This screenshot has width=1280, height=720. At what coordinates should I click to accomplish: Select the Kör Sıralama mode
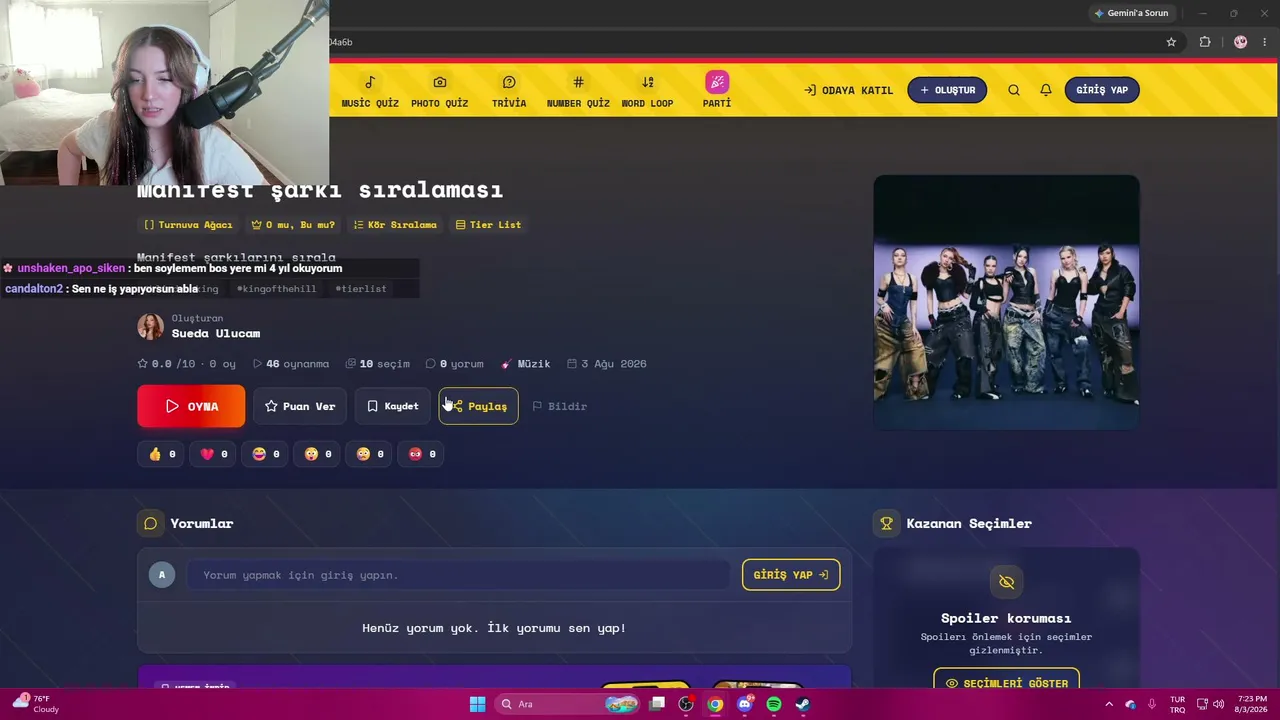coord(395,225)
